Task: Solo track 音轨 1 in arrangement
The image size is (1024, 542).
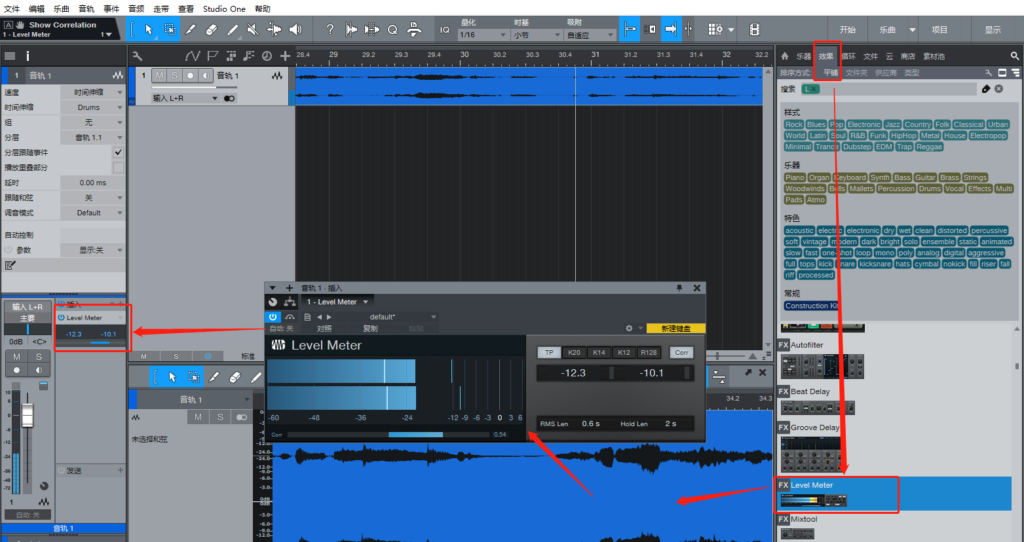Action: click(174, 76)
